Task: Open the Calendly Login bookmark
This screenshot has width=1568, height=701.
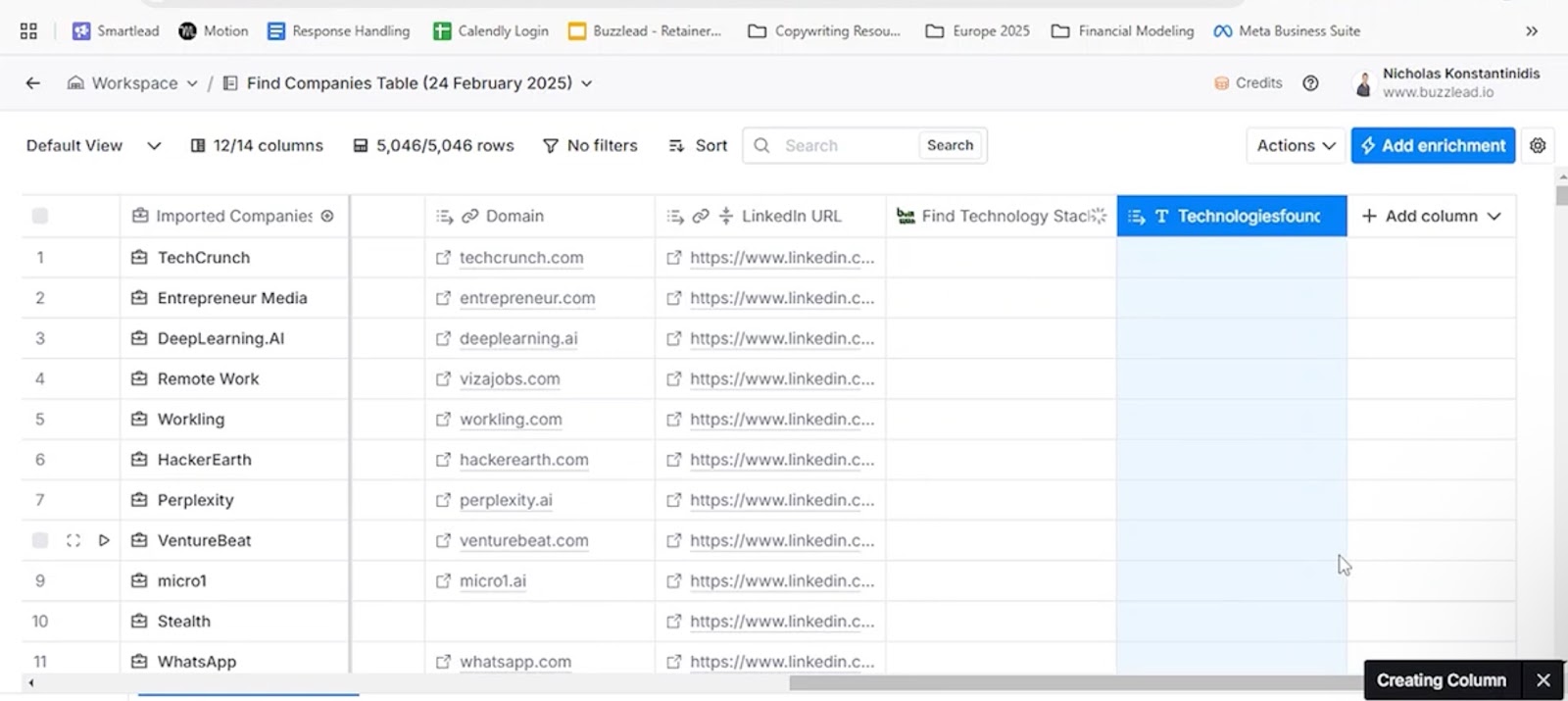Action: (x=491, y=31)
